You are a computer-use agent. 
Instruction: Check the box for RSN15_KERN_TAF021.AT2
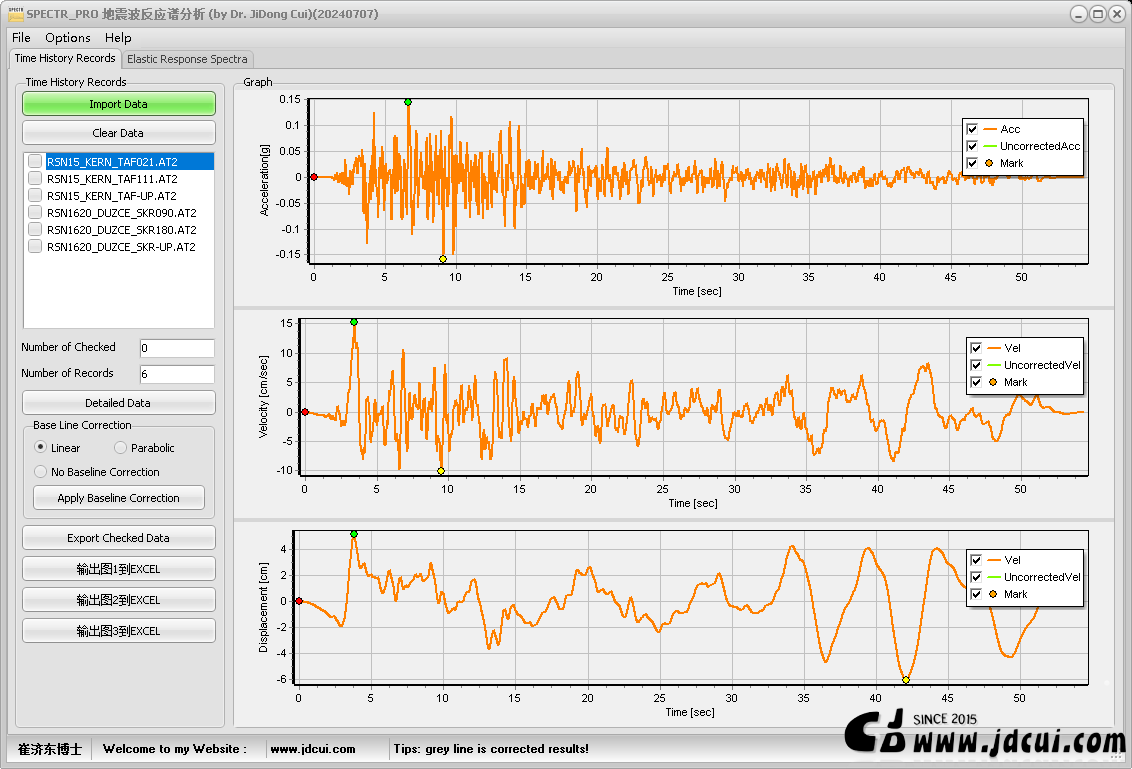click(35, 161)
